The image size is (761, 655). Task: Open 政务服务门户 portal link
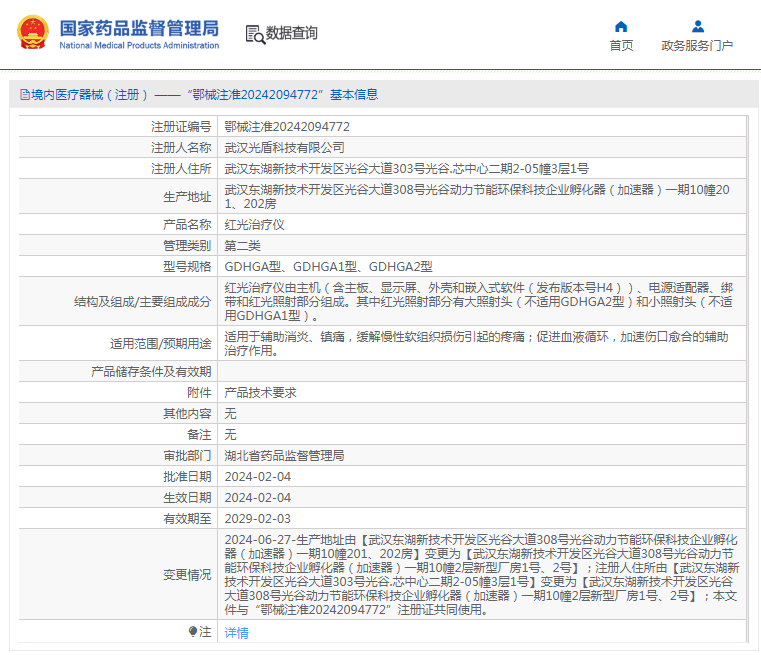click(697, 46)
